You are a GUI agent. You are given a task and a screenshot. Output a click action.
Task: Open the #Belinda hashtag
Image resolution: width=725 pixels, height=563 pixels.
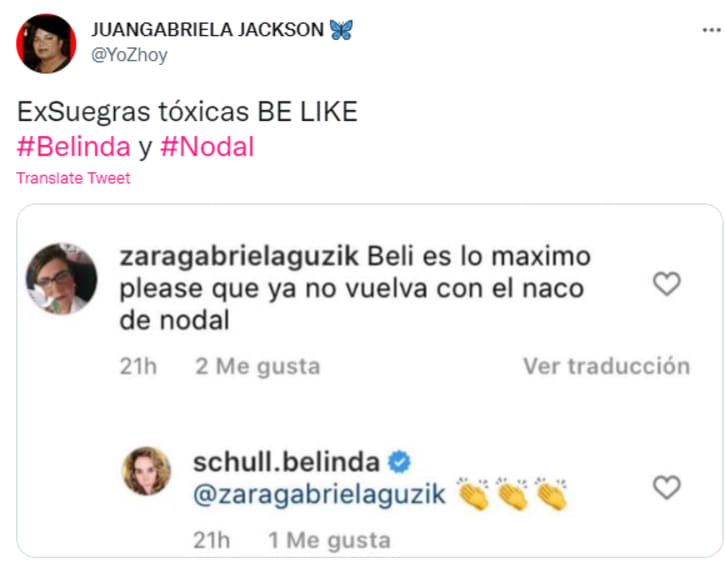[74, 147]
